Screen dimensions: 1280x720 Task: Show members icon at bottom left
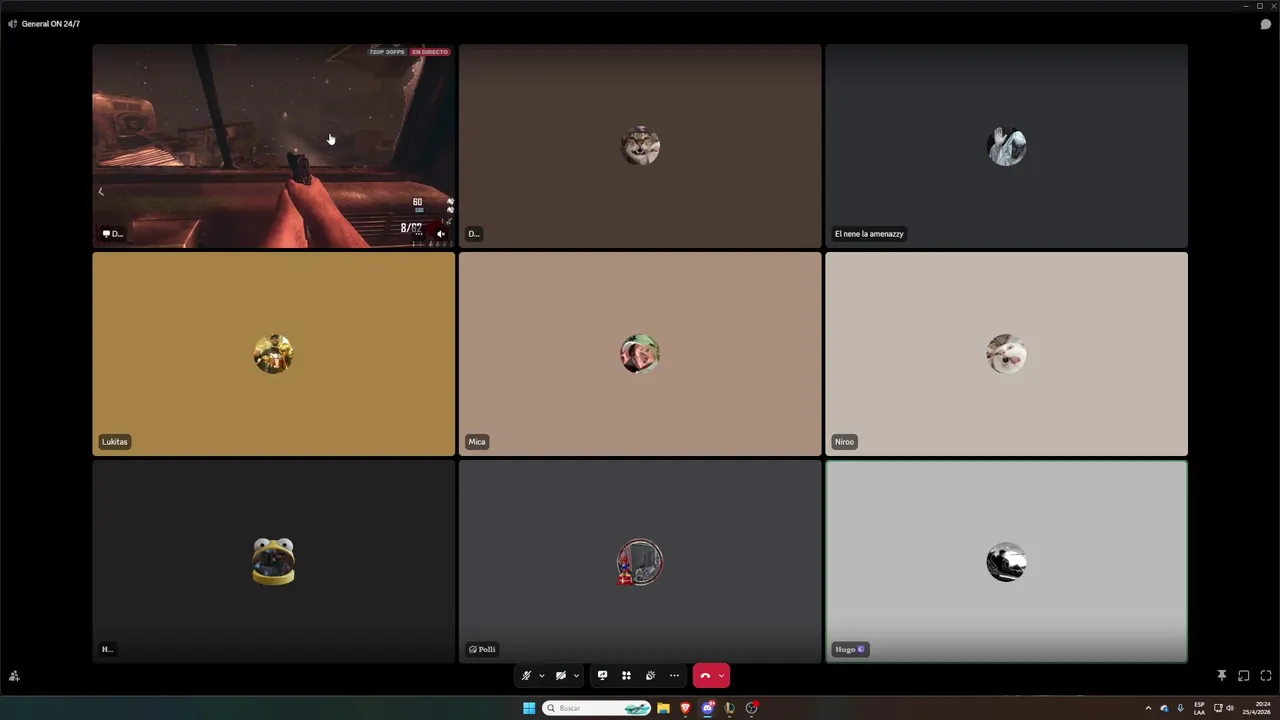pos(13,676)
